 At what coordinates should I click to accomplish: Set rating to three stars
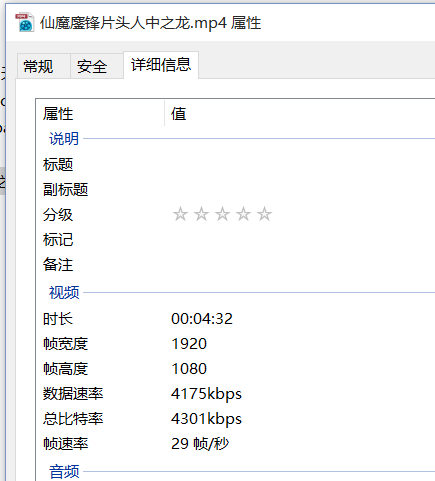(x=222, y=214)
